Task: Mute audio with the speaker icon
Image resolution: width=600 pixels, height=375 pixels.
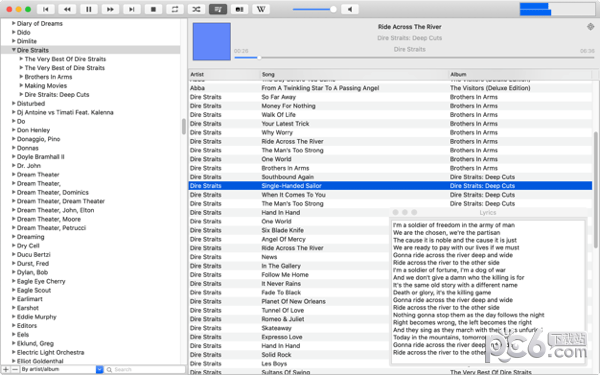Action: [x=350, y=9]
